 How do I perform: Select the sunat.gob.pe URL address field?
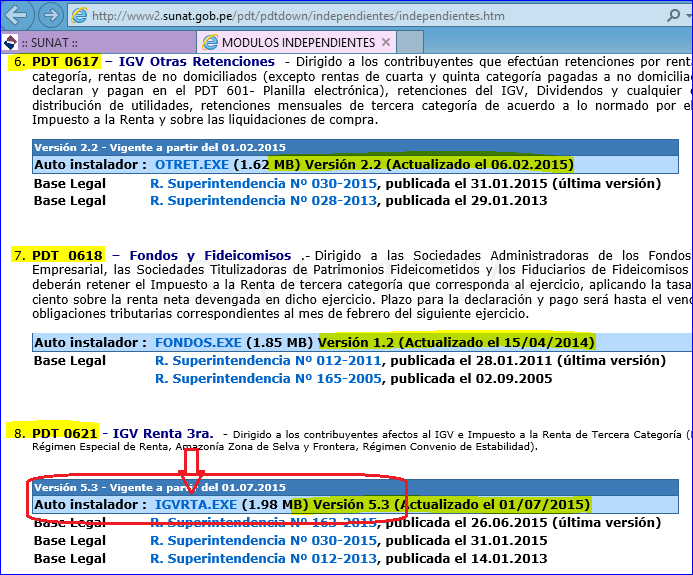298,16
